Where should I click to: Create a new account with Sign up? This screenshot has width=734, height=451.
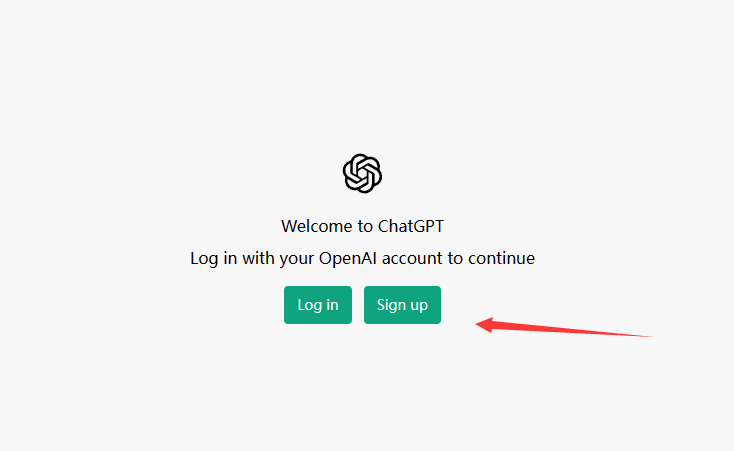pos(402,305)
